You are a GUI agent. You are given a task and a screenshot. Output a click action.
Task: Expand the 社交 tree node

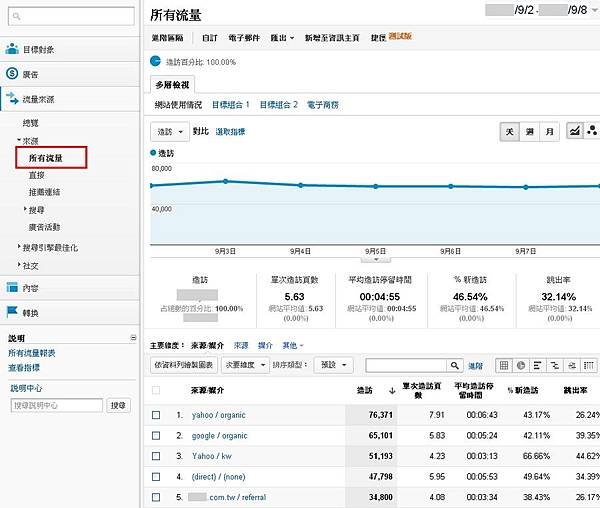[x=19, y=264]
